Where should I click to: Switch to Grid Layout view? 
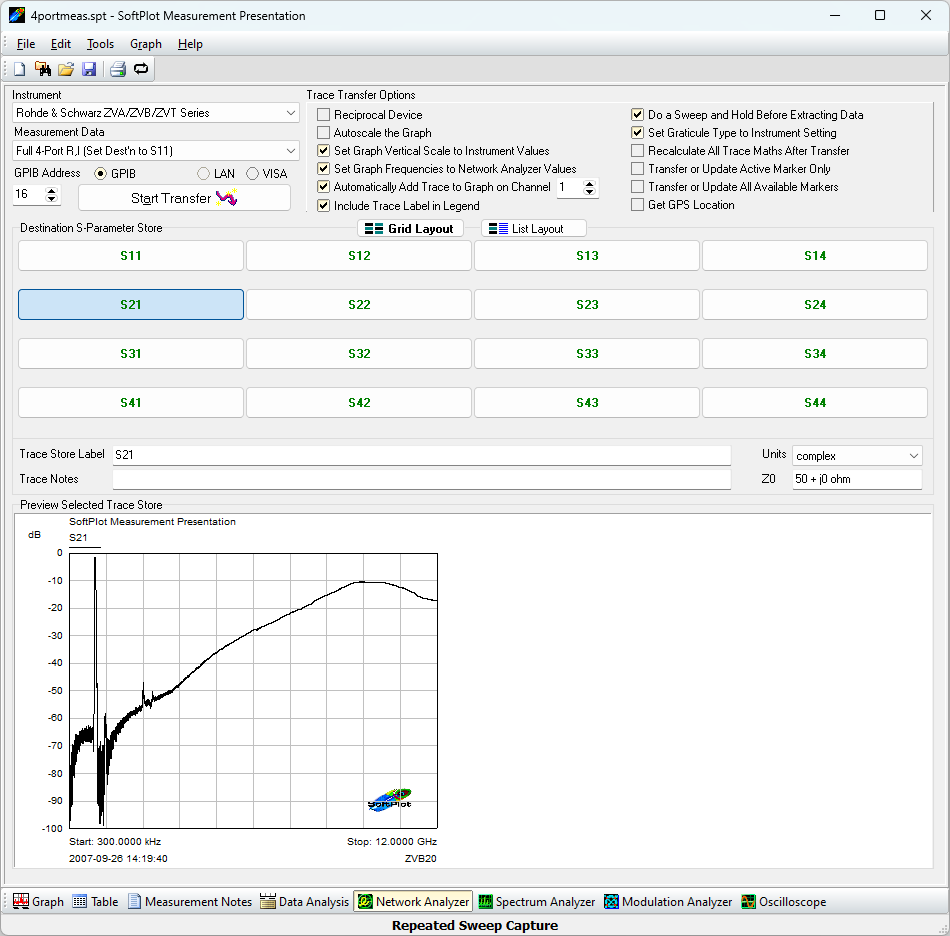pos(410,229)
